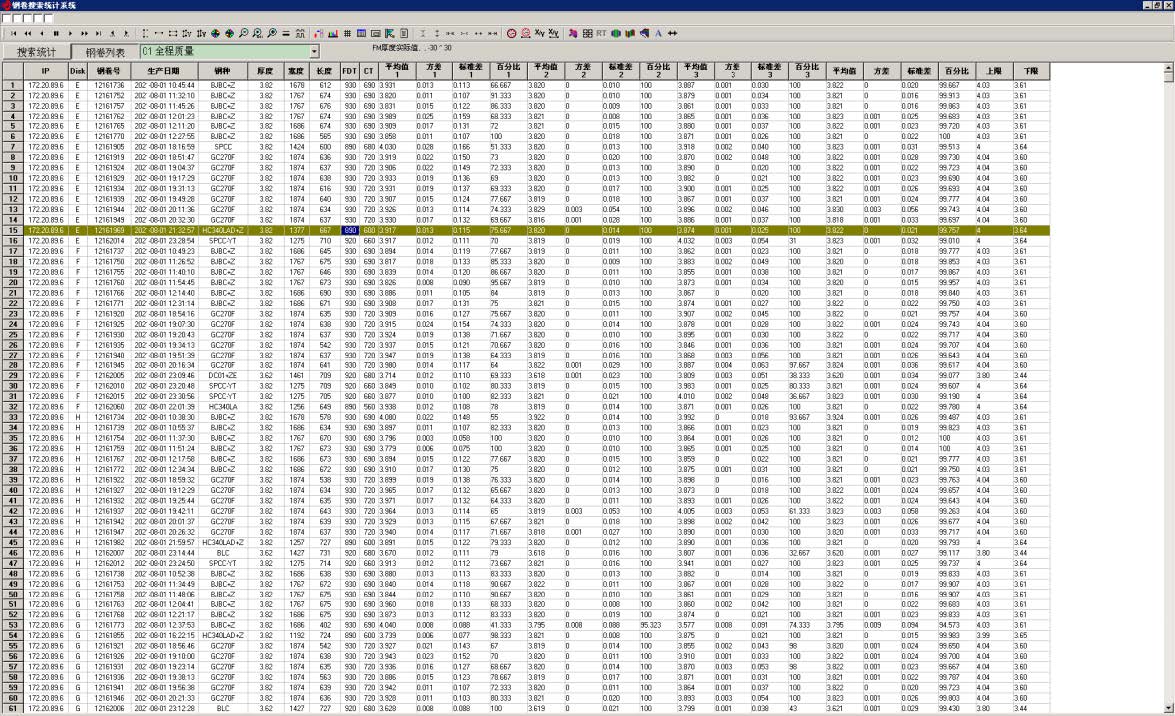Click the skip-to-last-record arrow icon
The width and height of the screenshot is (1175, 716).
(98, 33)
